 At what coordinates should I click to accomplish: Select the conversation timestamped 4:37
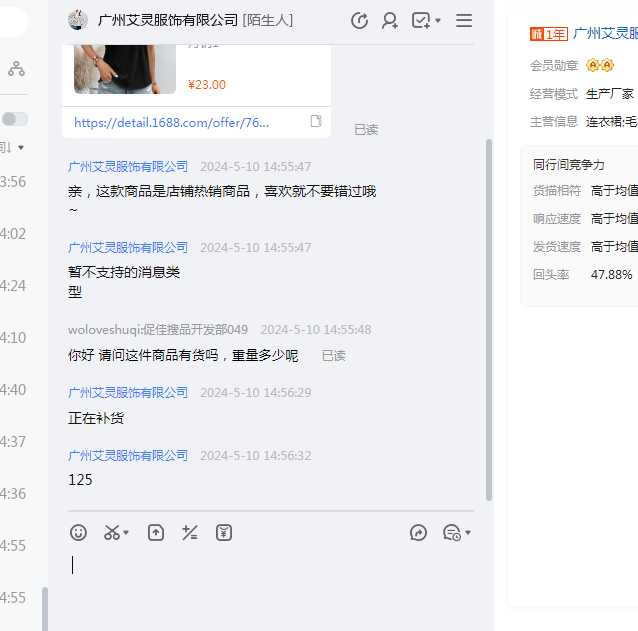point(13,442)
